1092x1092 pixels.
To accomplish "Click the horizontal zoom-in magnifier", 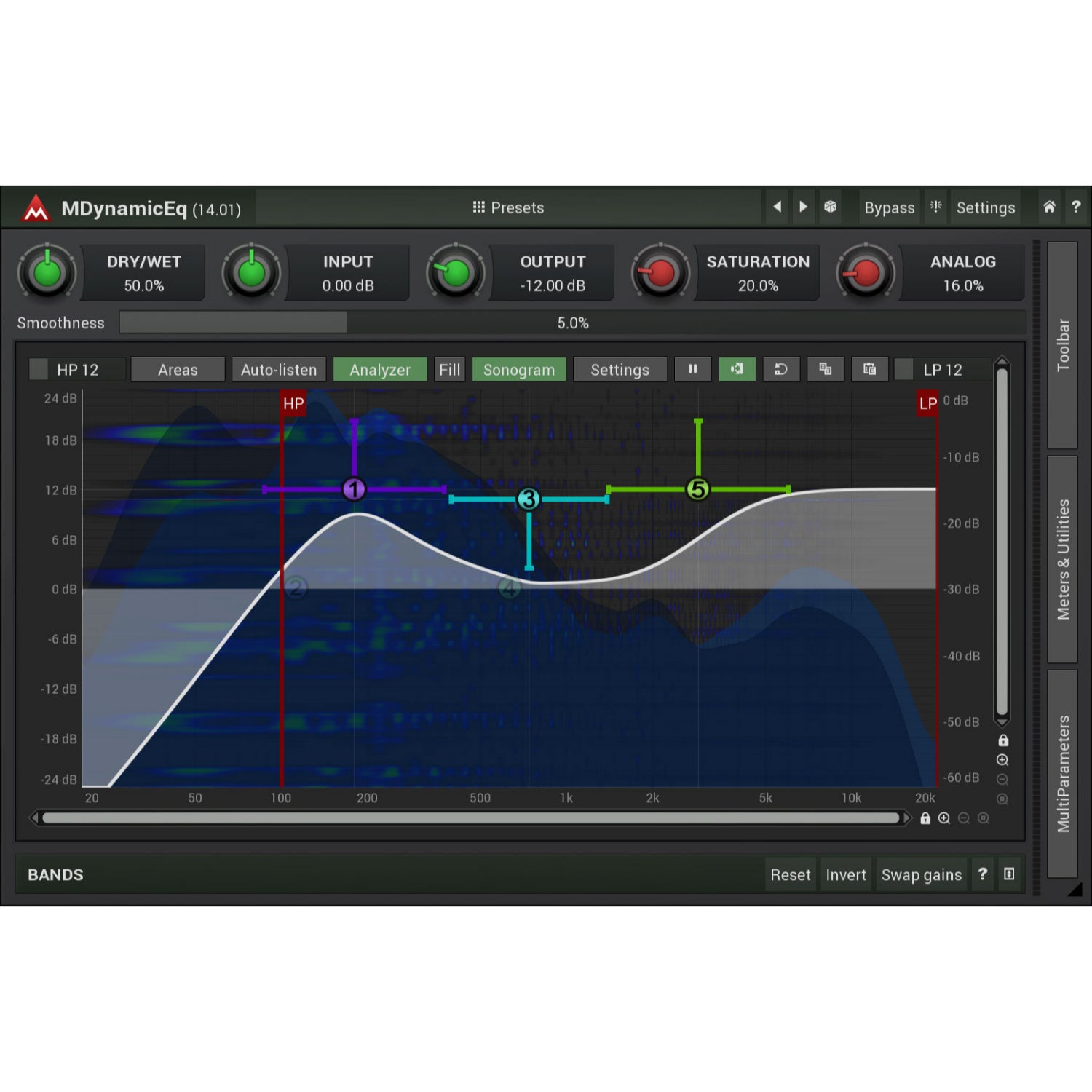I will (x=944, y=818).
